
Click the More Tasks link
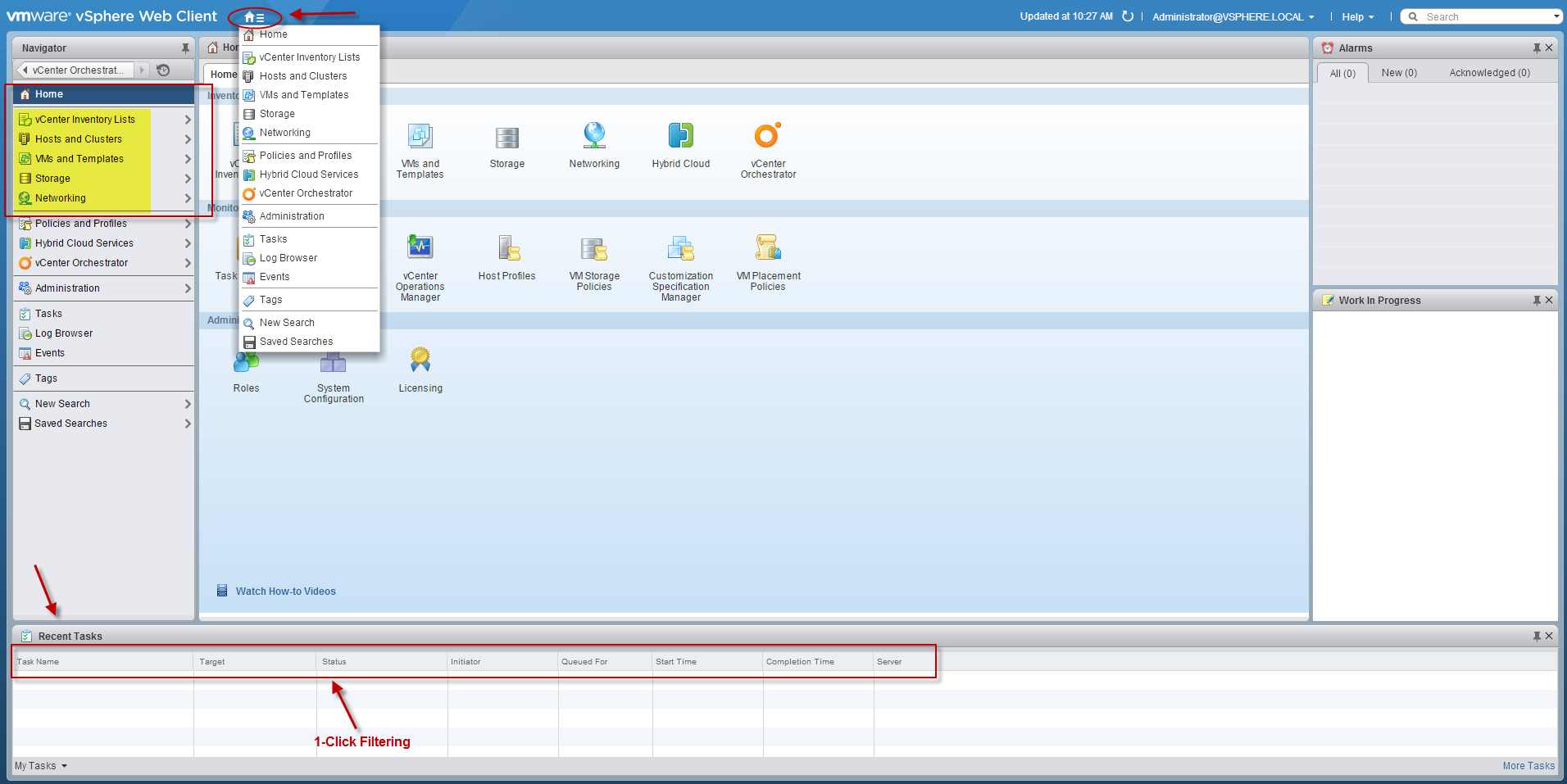pyautogui.click(x=1528, y=766)
